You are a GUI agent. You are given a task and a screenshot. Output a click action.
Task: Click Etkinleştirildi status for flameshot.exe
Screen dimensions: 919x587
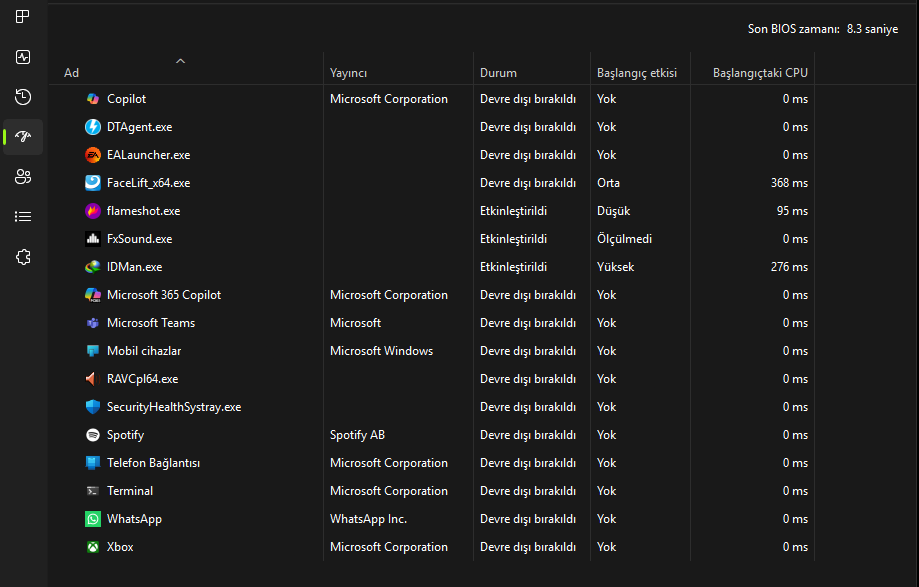513,211
